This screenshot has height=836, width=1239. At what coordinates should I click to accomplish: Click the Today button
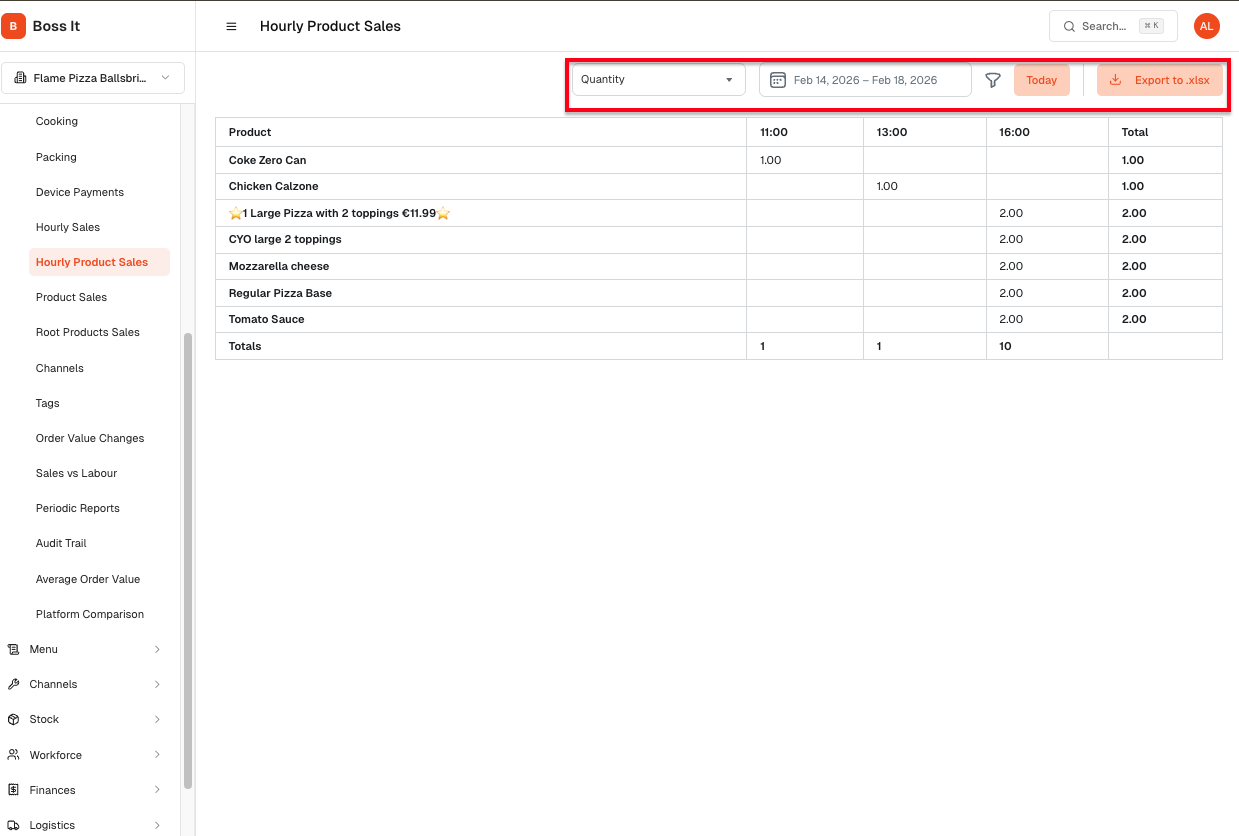(1041, 80)
